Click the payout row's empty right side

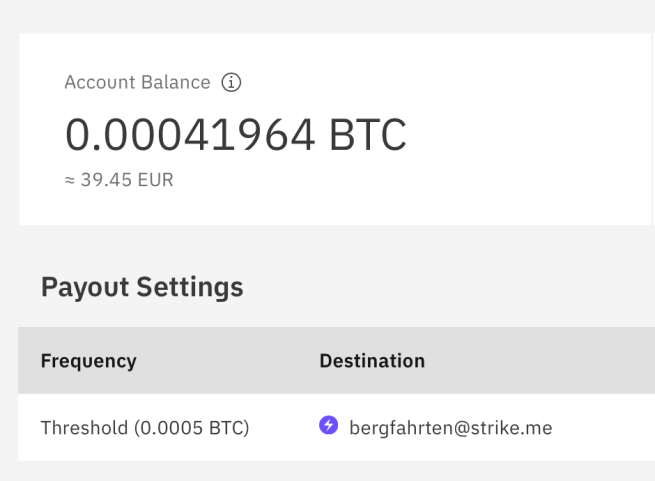610,428
